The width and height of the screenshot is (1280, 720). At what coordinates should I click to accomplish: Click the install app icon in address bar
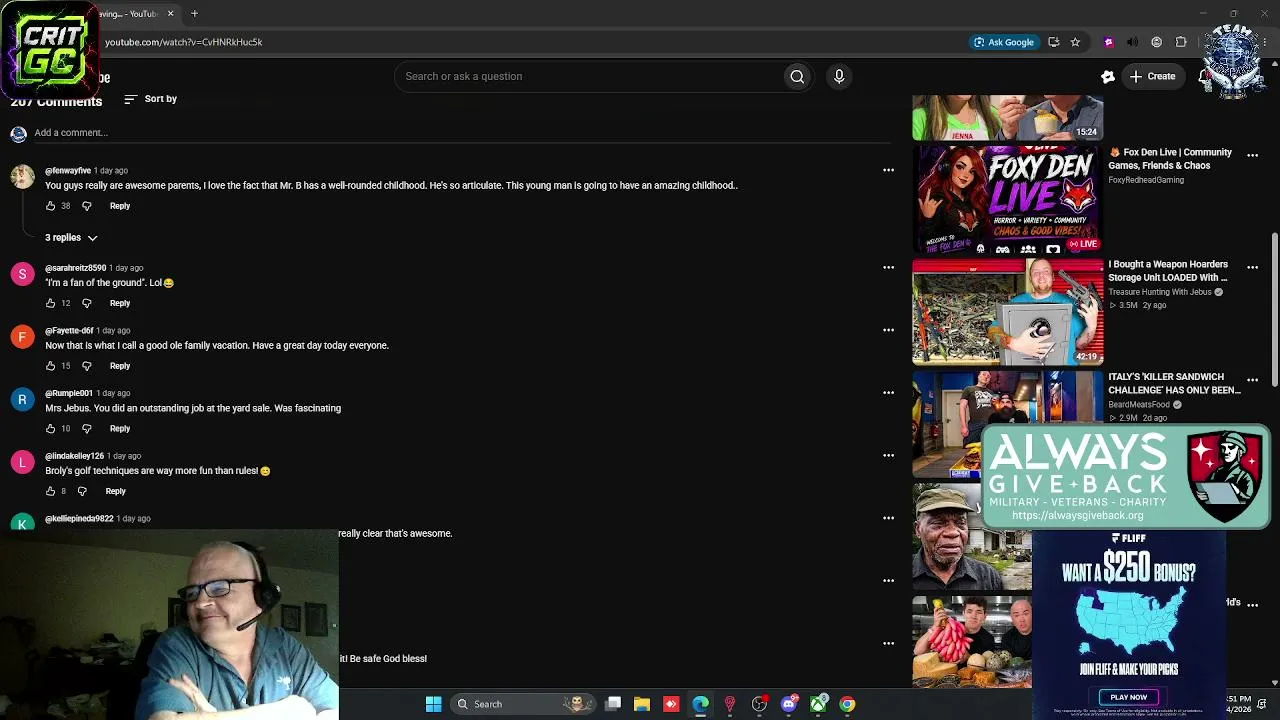point(1053,42)
